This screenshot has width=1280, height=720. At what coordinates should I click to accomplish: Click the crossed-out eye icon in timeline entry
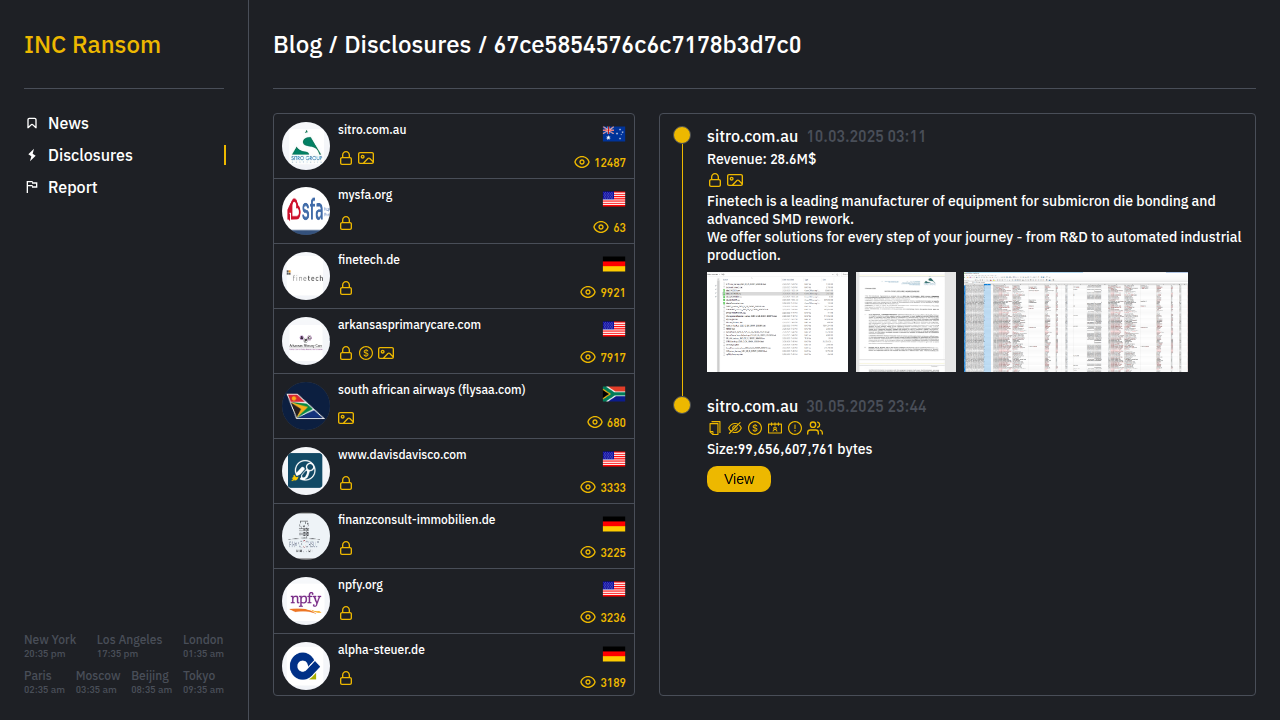(735, 428)
